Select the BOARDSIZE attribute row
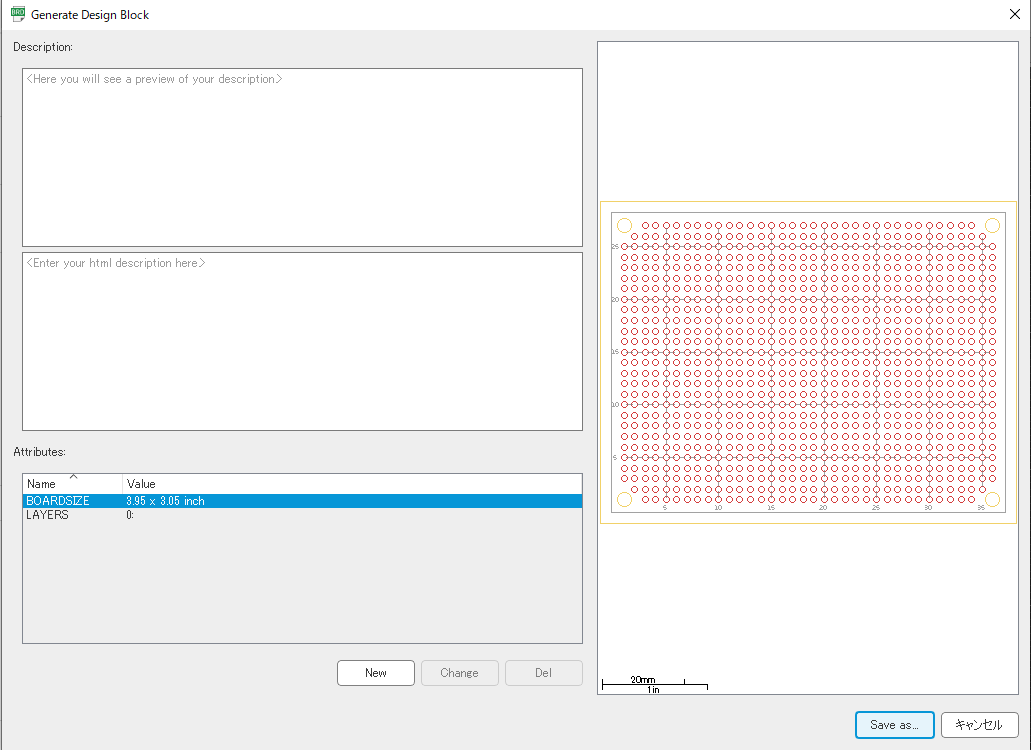This screenshot has width=1031, height=750. [302, 501]
